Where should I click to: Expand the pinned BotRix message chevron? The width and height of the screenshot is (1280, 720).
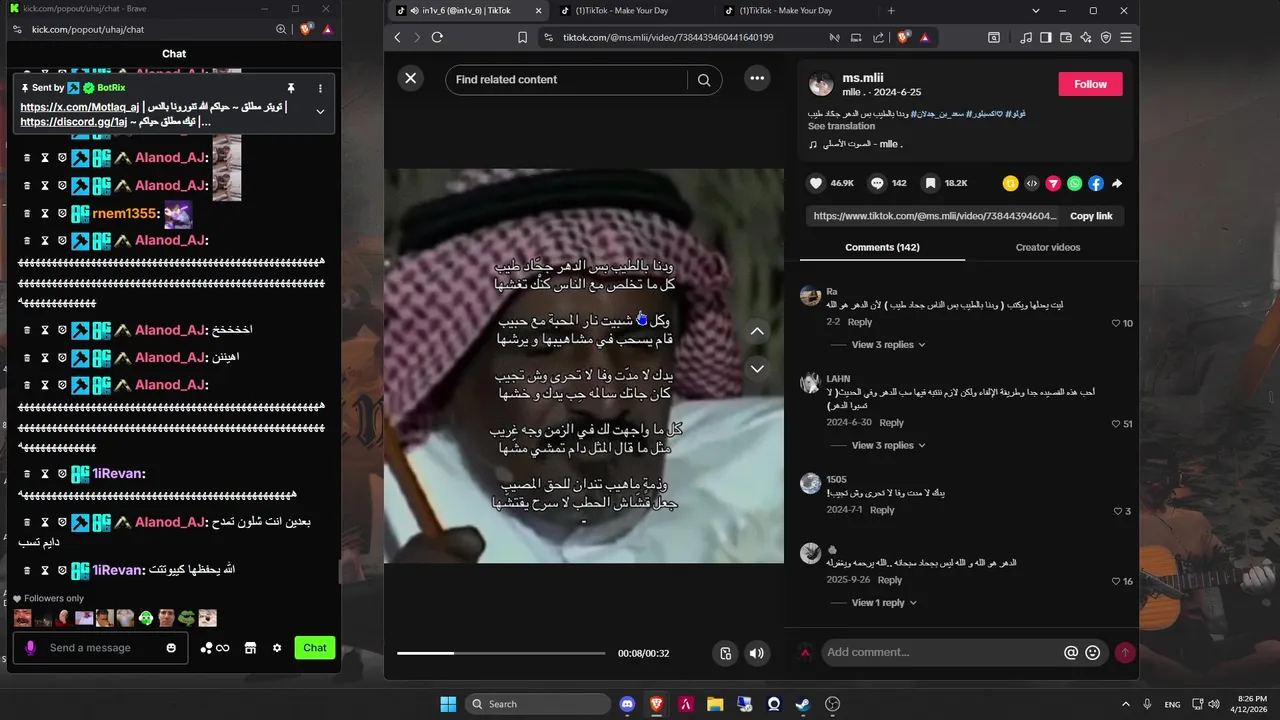coord(320,111)
